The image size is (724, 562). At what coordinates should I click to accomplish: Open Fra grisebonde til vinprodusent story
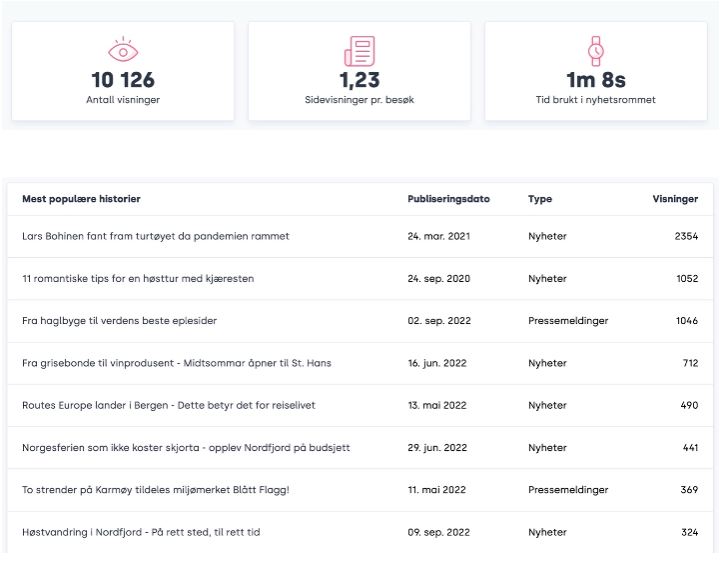tap(176, 363)
